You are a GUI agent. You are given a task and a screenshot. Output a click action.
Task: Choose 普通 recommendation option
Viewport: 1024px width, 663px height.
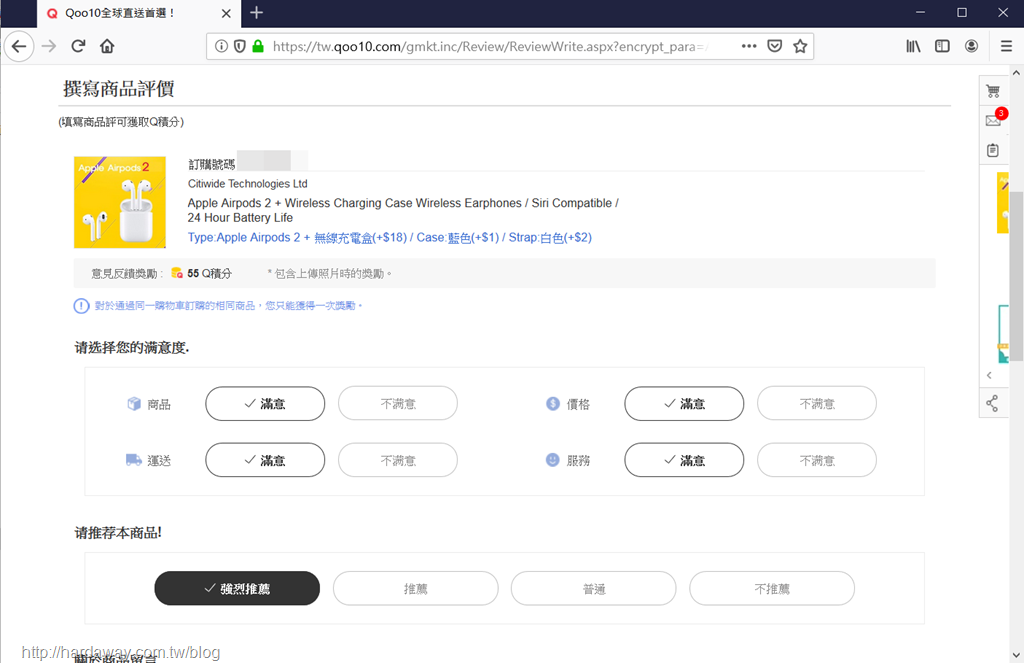click(x=594, y=589)
